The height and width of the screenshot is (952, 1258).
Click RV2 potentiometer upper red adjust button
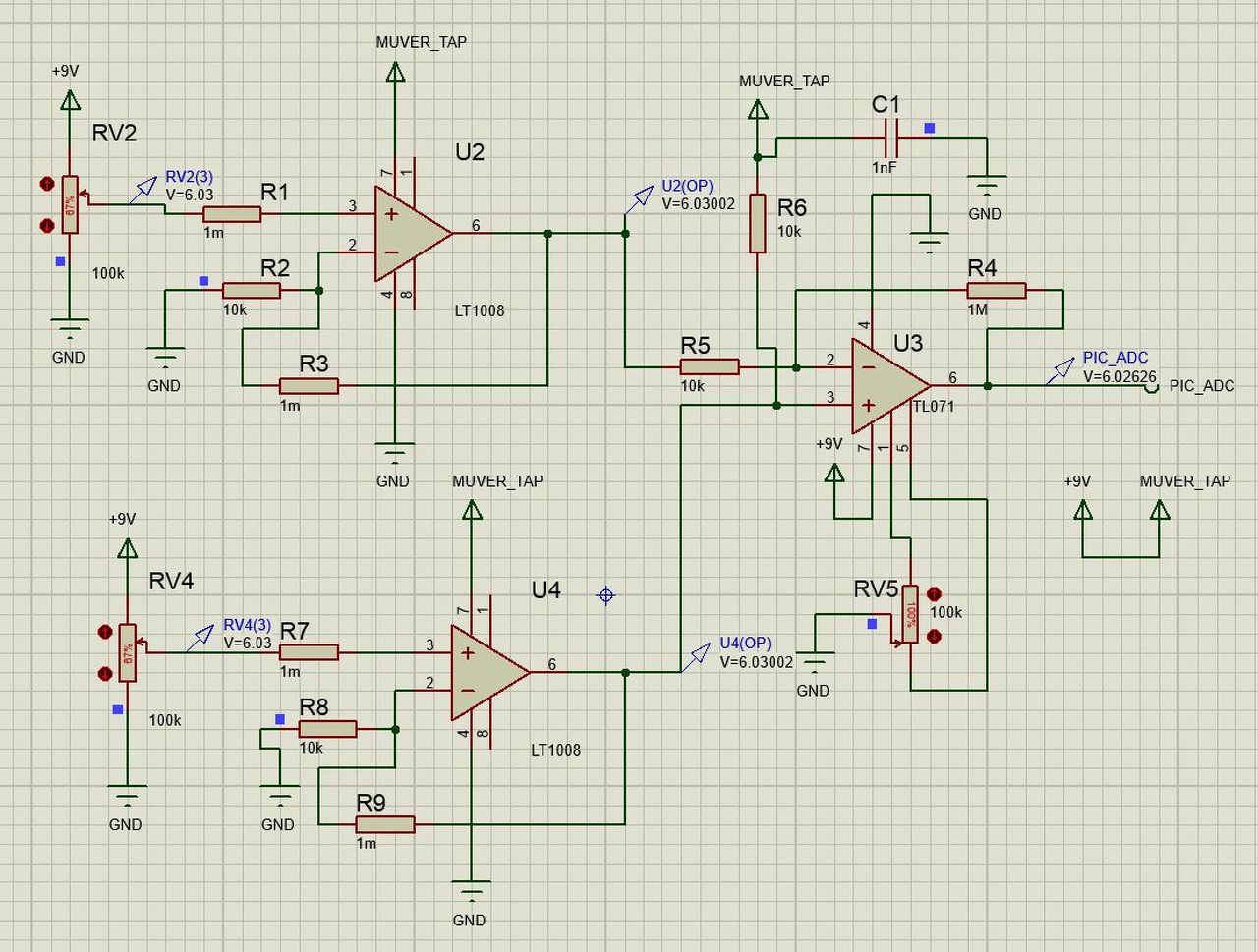click(46, 184)
